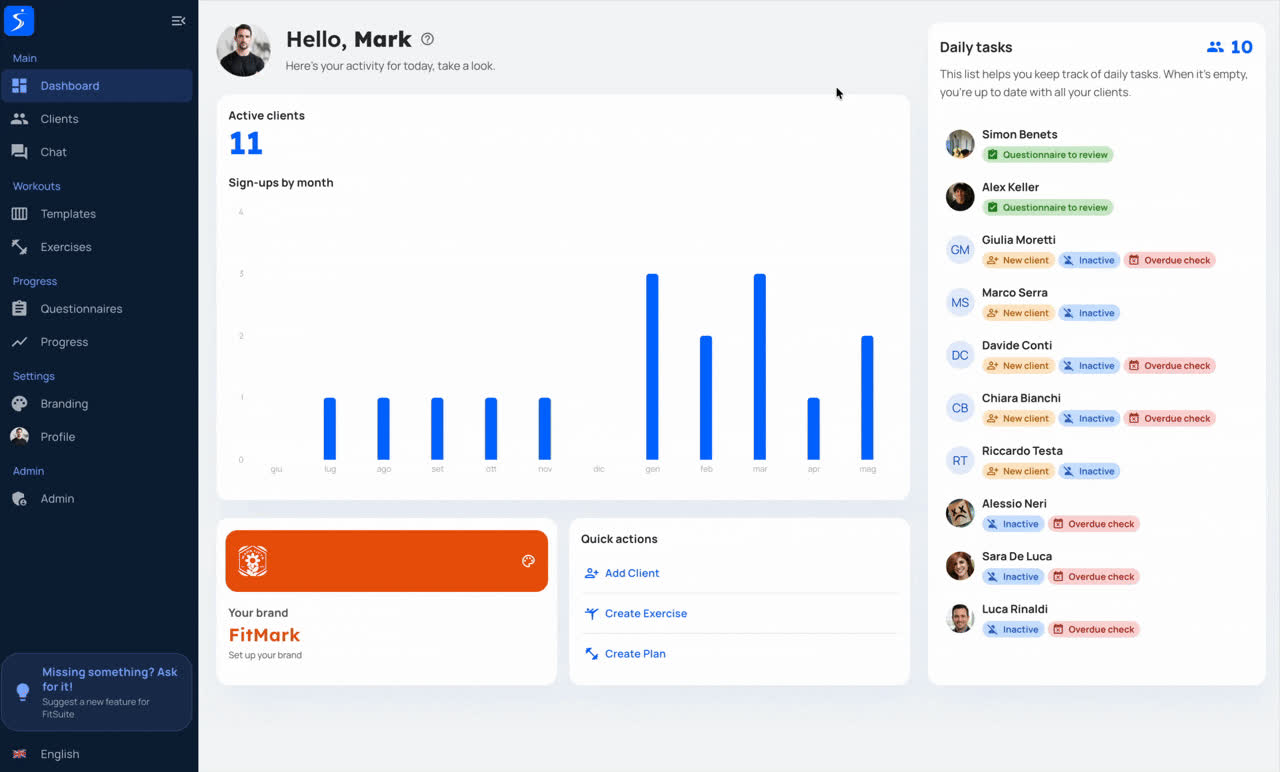Click the Create Plan dumbbell icon
Image resolution: width=1280 pixels, height=772 pixels.
[x=591, y=654]
